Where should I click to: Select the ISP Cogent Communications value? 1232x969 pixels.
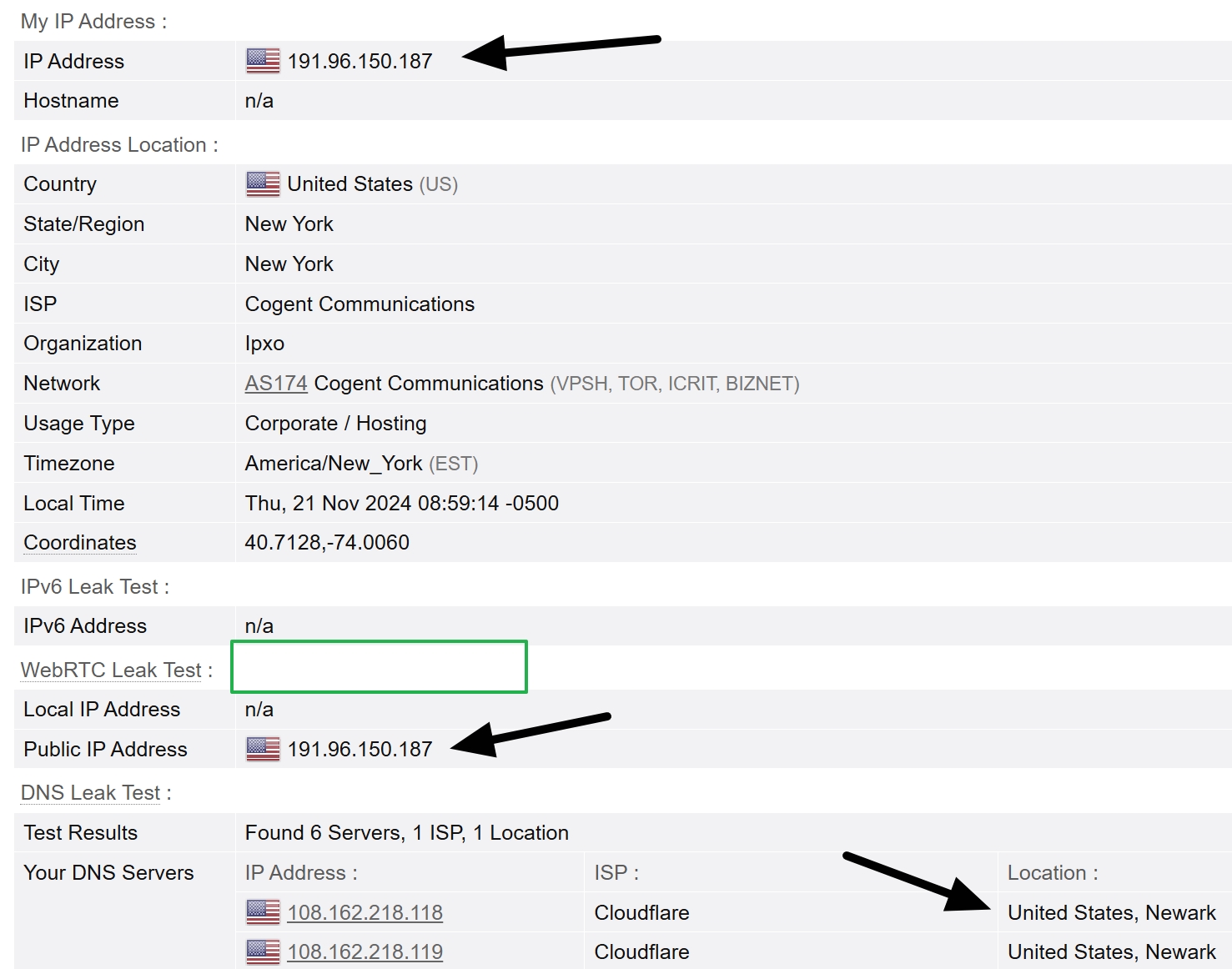coord(360,304)
